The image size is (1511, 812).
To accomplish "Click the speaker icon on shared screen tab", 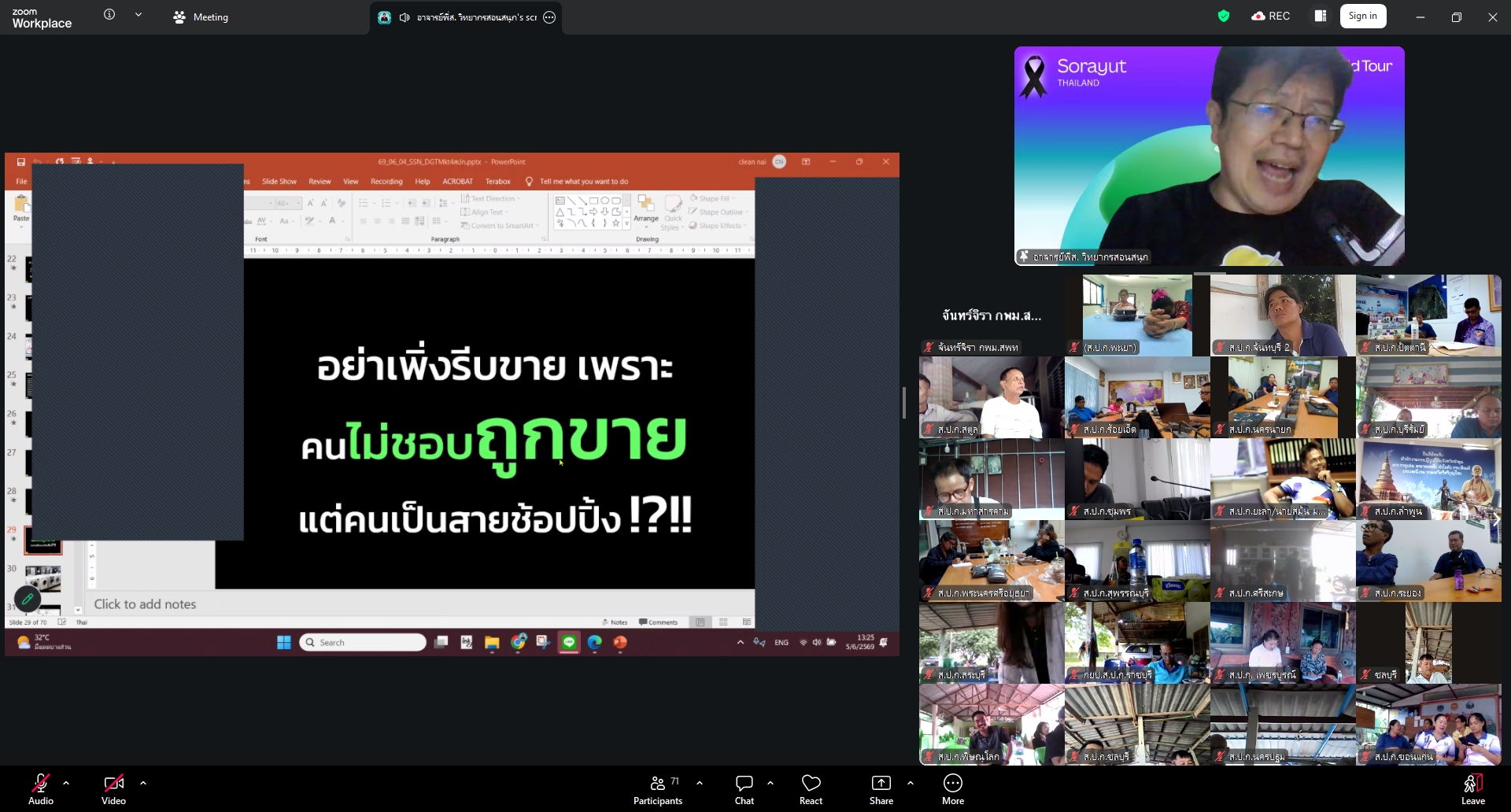I will click(x=405, y=17).
